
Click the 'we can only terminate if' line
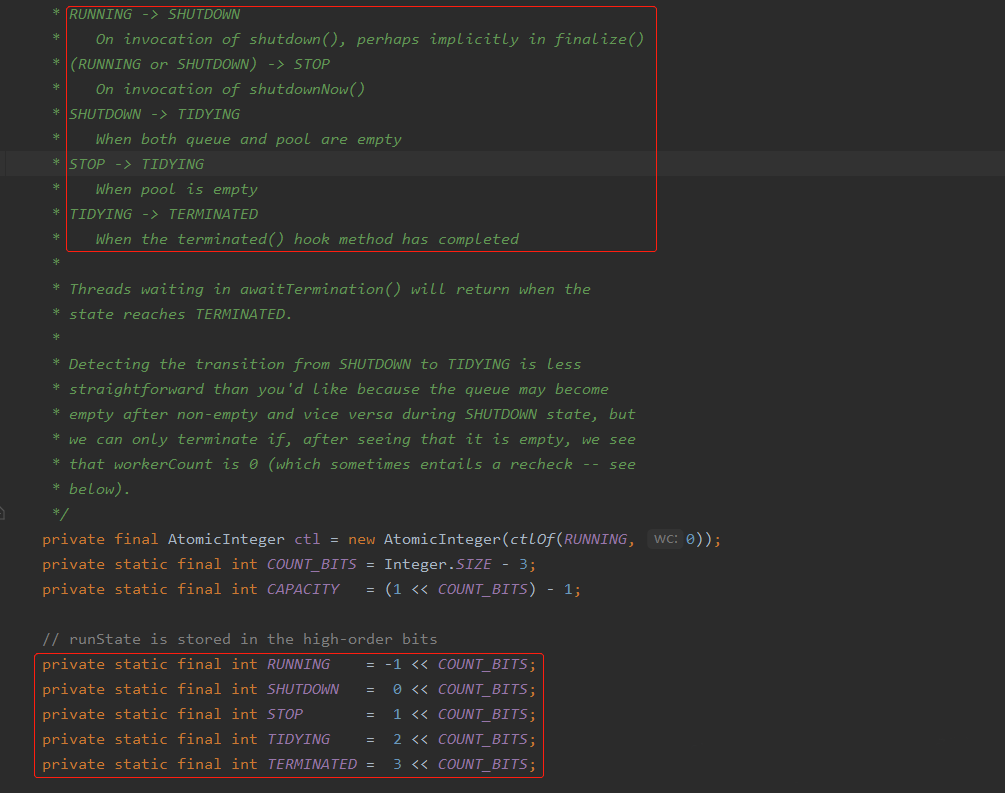click(352, 439)
